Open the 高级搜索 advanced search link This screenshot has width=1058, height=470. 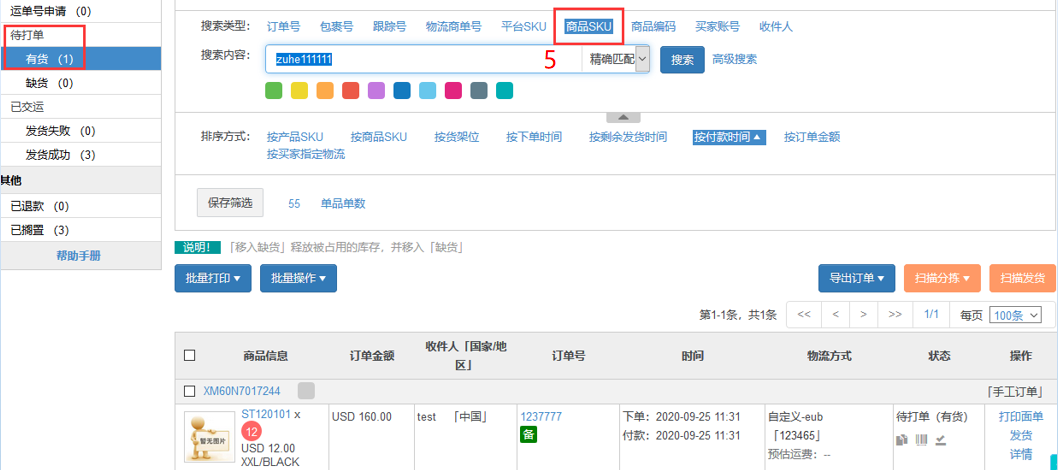734,59
